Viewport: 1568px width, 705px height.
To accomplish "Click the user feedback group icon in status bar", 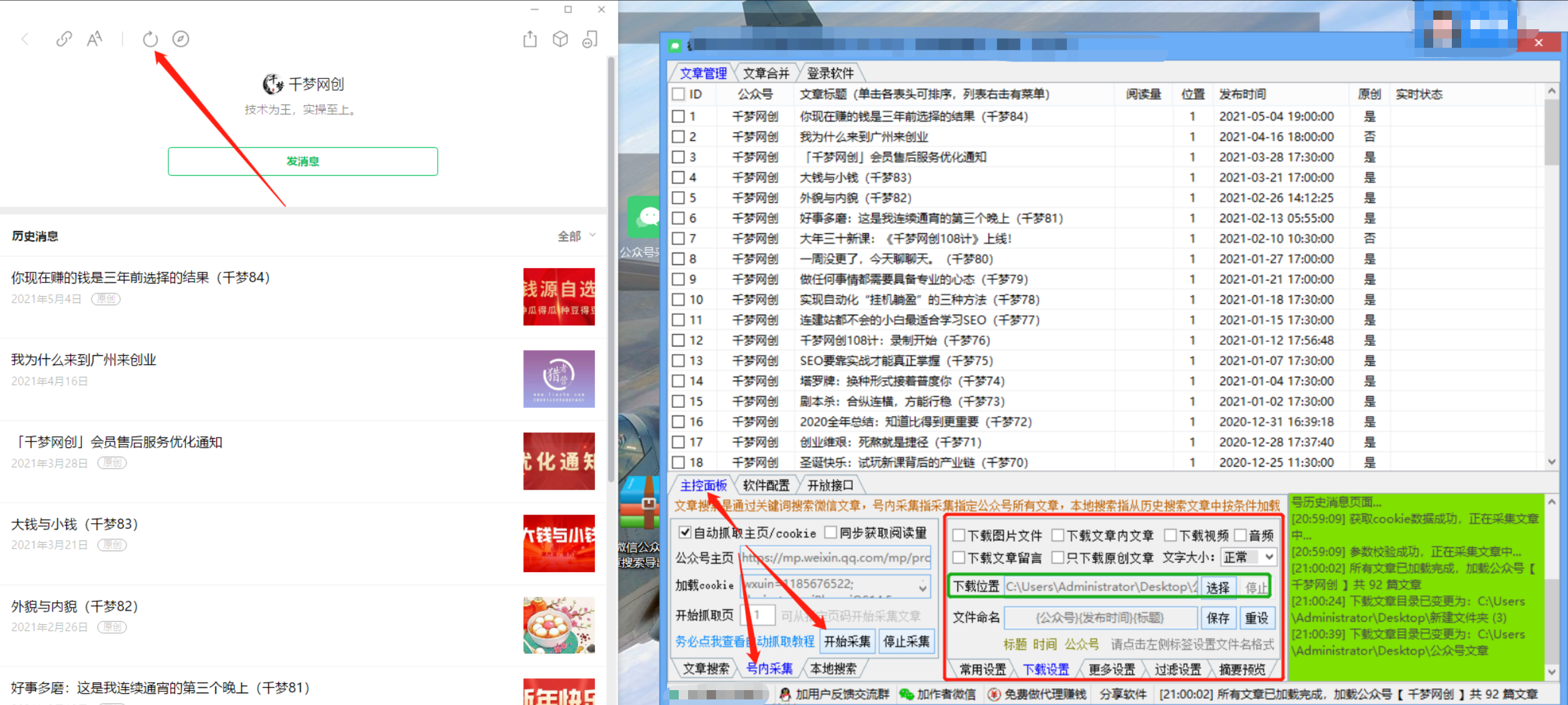I will coord(785,694).
